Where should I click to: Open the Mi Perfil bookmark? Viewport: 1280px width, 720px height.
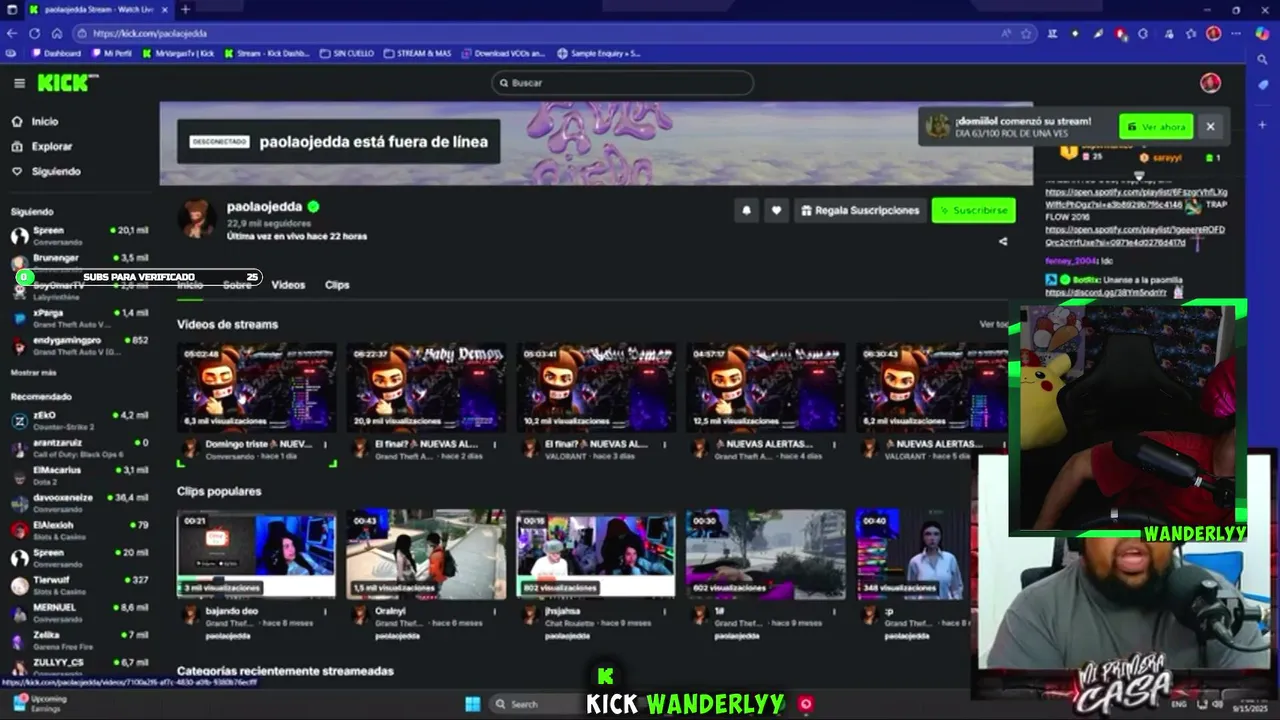coord(112,53)
